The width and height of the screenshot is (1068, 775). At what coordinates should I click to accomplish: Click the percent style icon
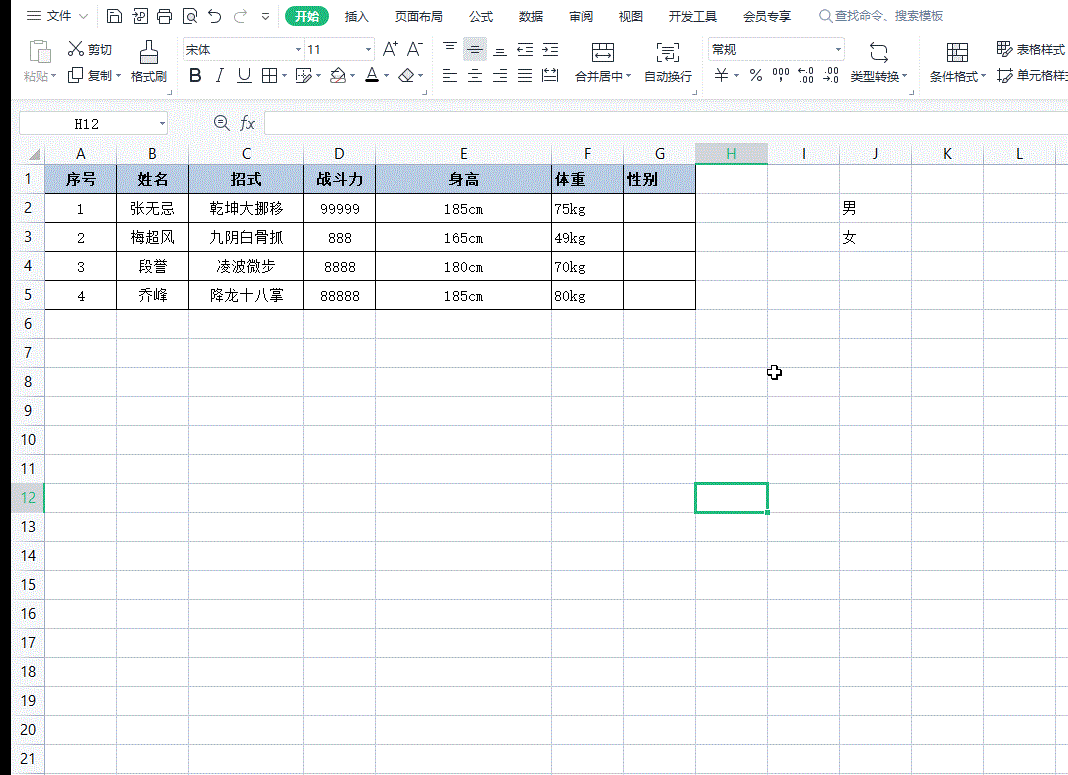point(756,76)
